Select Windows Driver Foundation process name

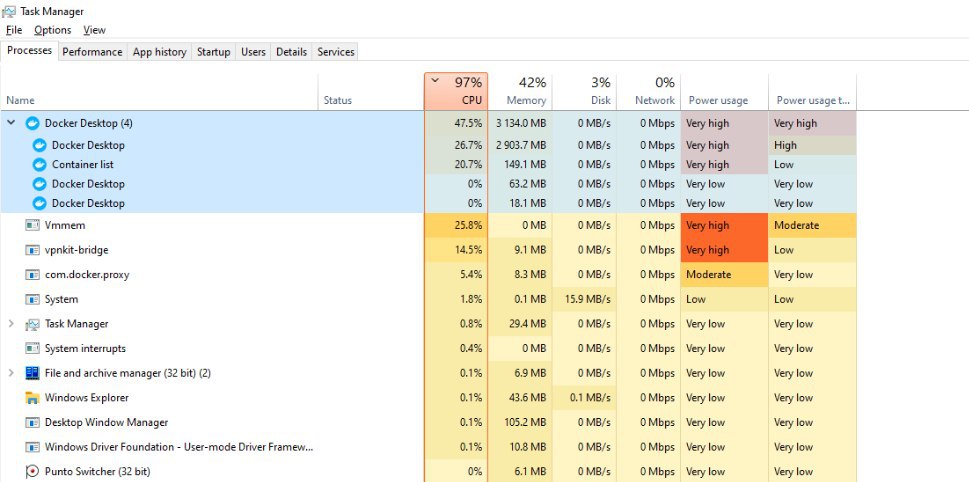click(179, 447)
